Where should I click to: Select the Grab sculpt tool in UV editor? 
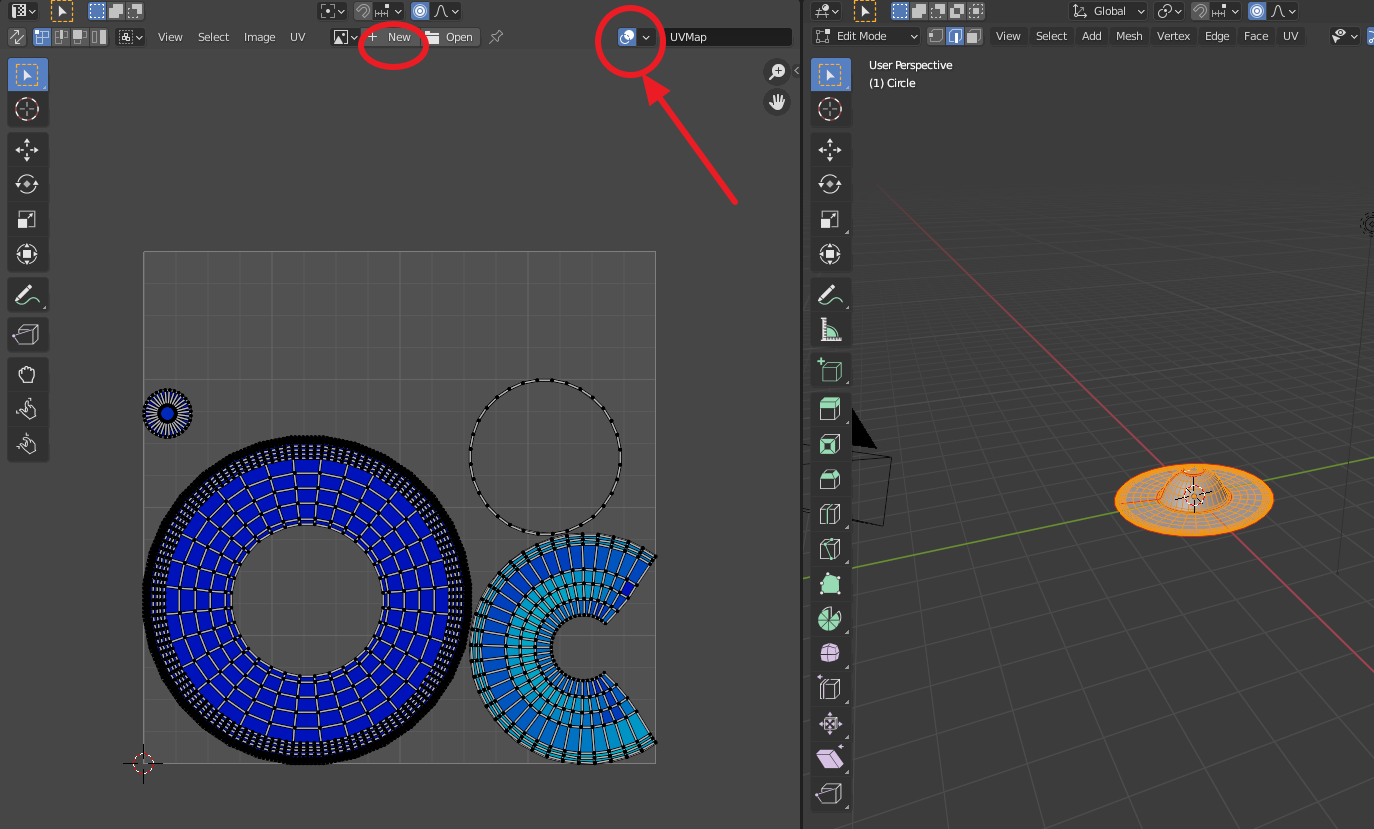[x=27, y=375]
